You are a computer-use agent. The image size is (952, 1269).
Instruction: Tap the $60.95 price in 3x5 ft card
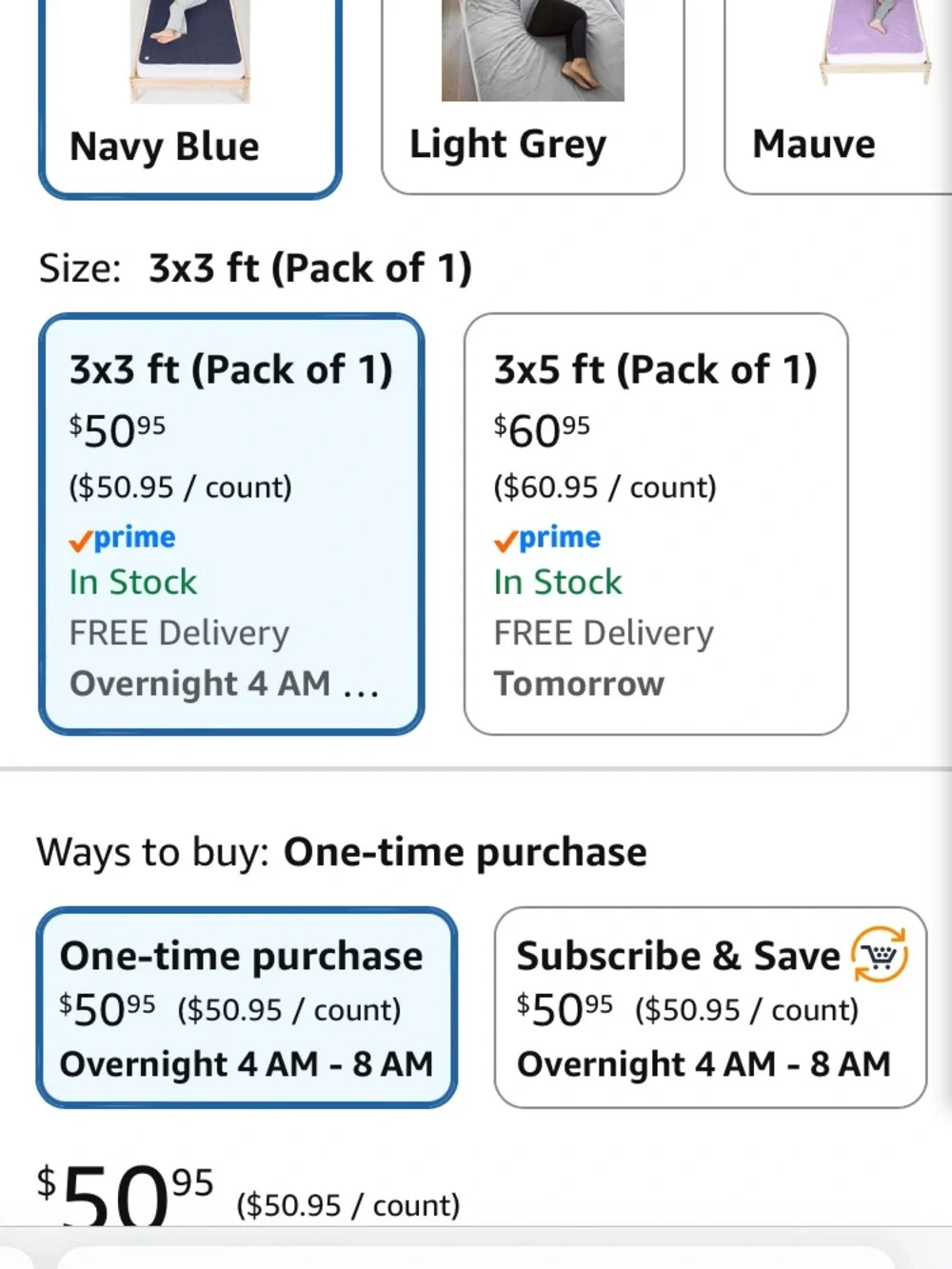[x=542, y=430]
